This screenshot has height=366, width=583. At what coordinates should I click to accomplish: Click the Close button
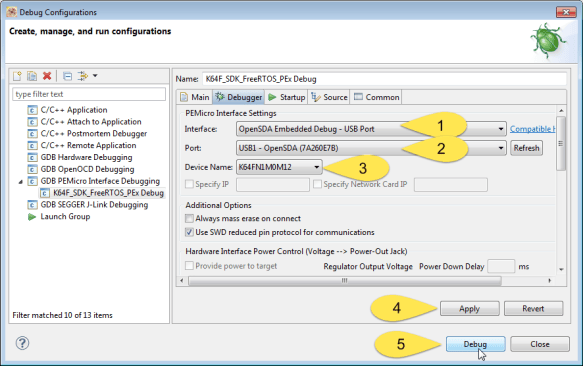point(540,344)
